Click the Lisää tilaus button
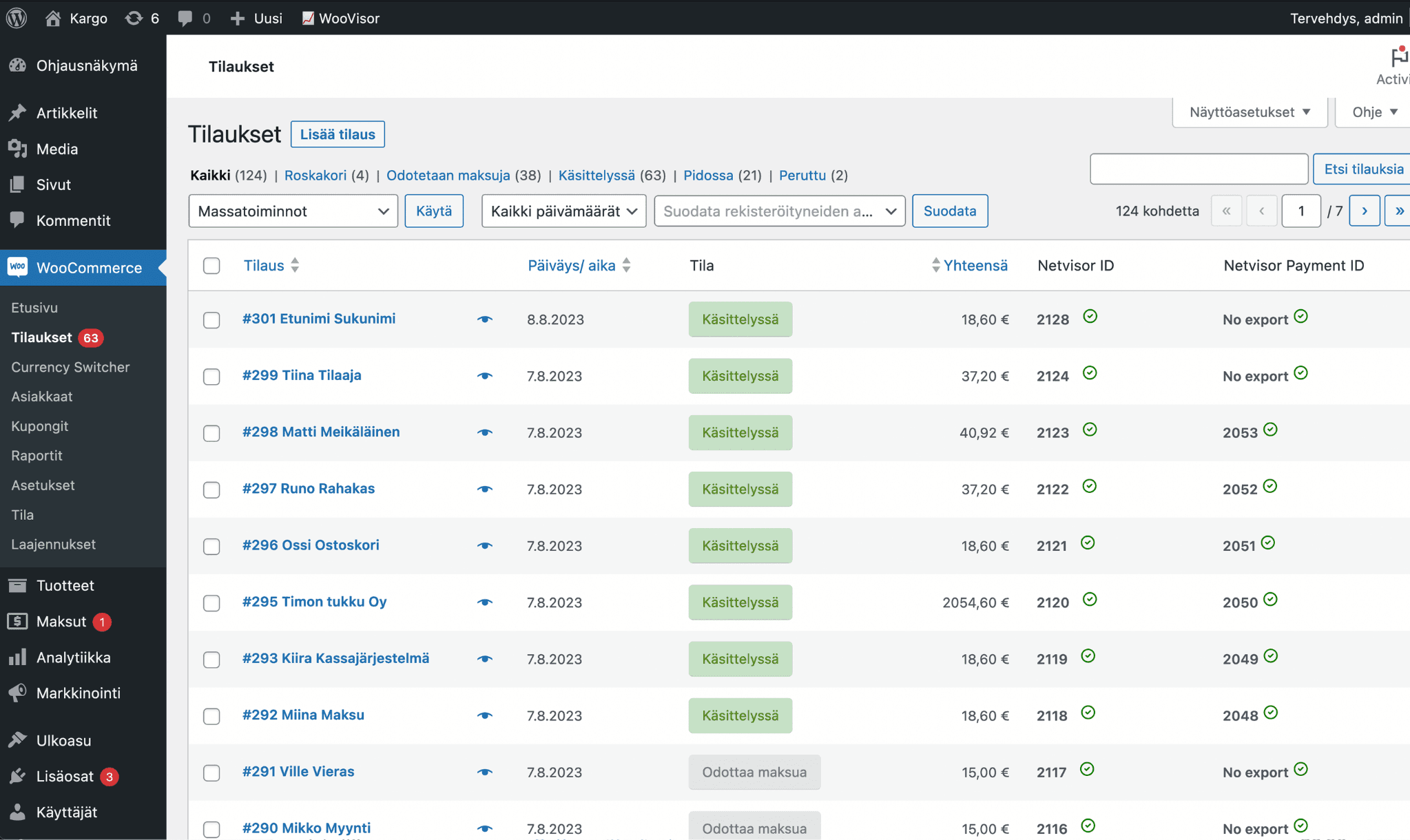The height and width of the screenshot is (840, 1410). click(x=338, y=134)
